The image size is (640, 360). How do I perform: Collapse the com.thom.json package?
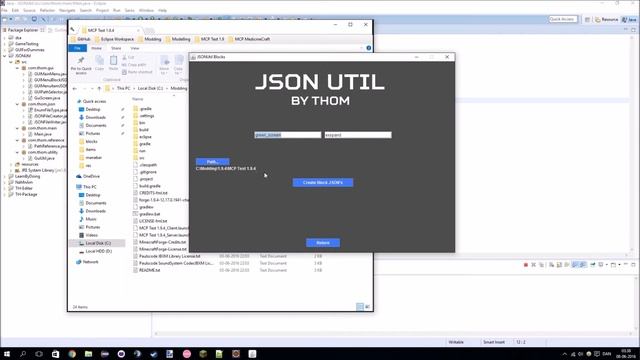click(17, 104)
